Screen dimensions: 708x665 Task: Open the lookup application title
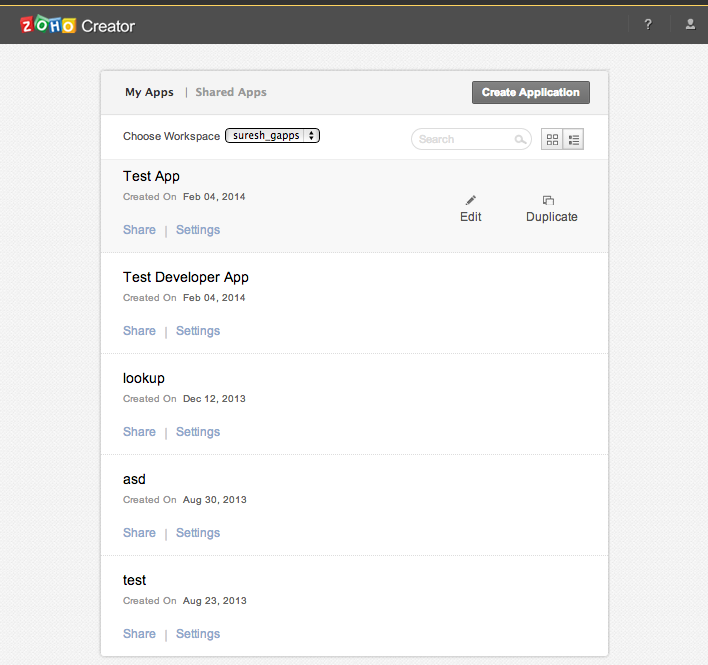(x=144, y=378)
